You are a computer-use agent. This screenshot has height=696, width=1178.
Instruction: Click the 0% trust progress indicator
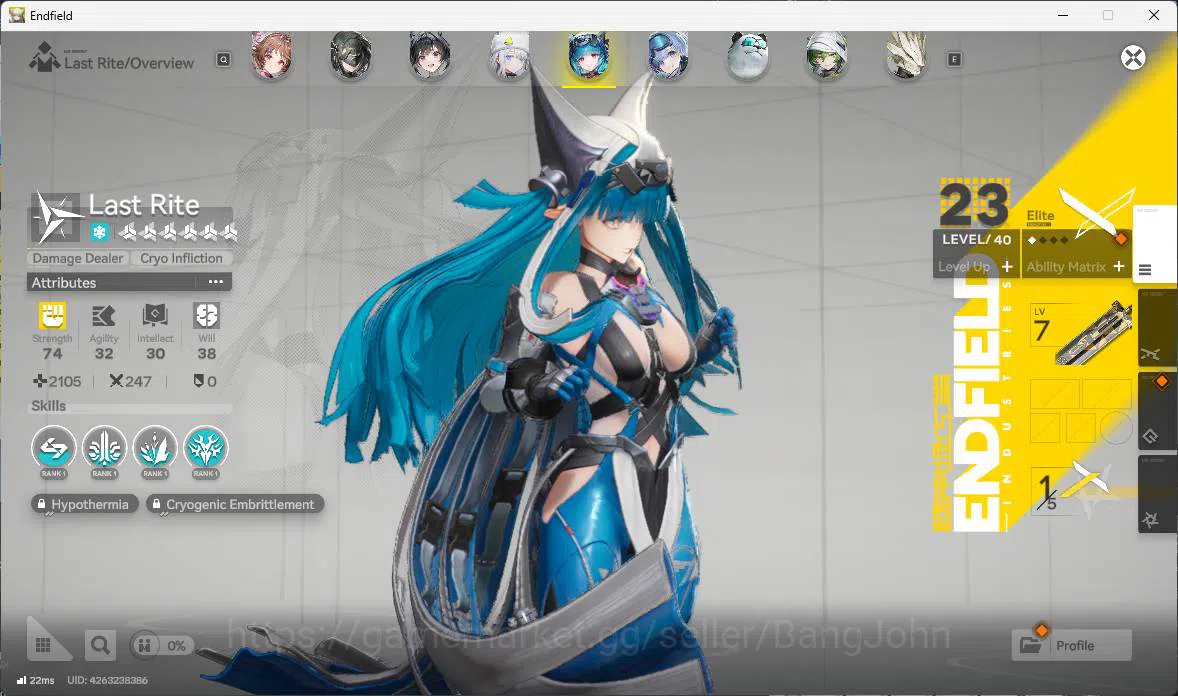click(x=162, y=645)
